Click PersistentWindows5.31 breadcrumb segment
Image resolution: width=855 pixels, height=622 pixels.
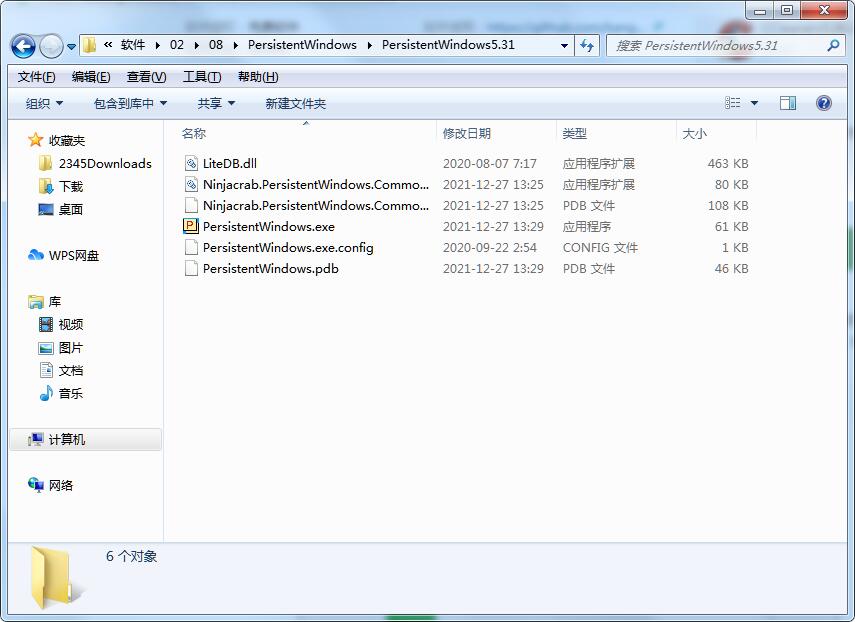[448, 45]
